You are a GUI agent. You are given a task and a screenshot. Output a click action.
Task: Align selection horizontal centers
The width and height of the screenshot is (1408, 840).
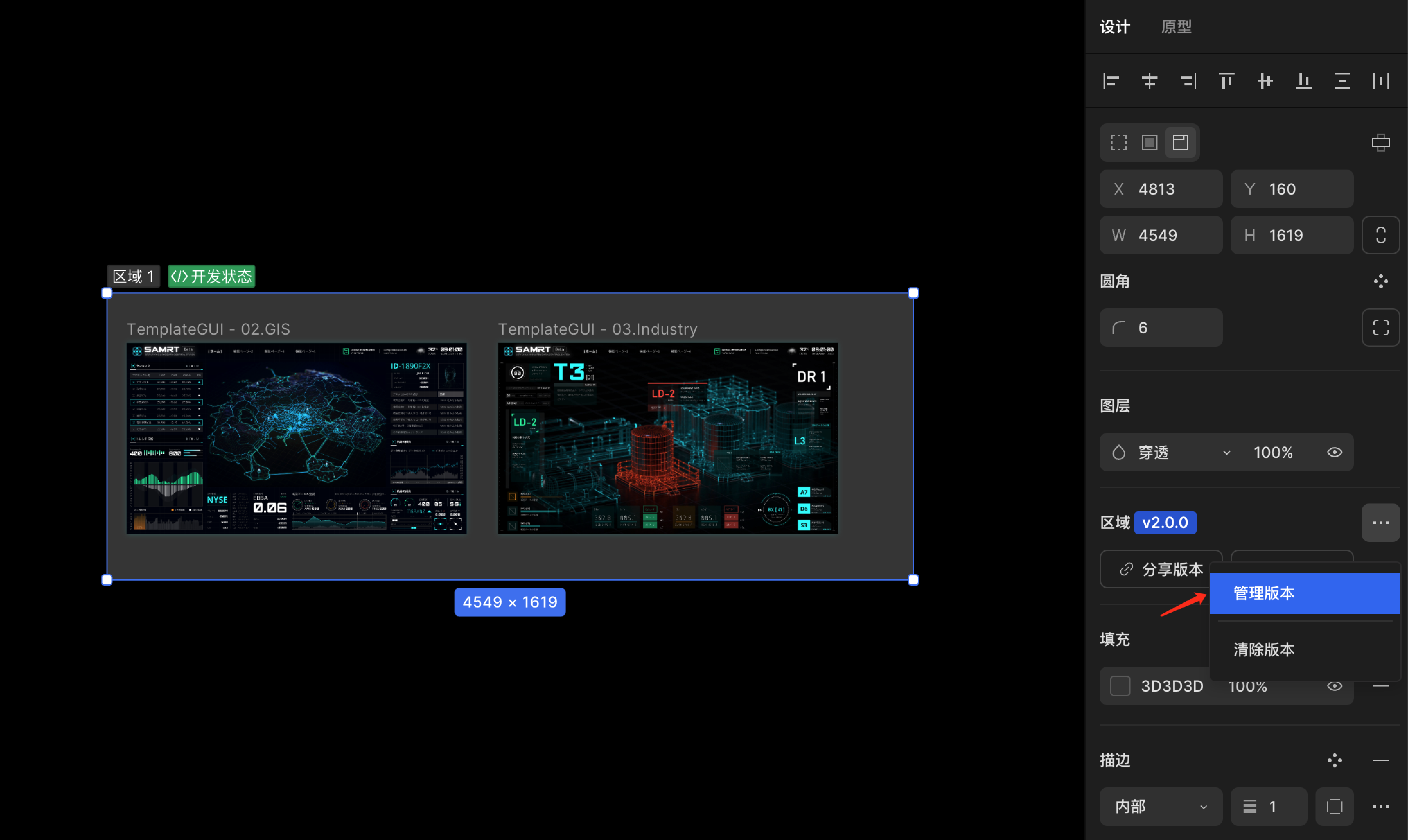(1149, 81)
